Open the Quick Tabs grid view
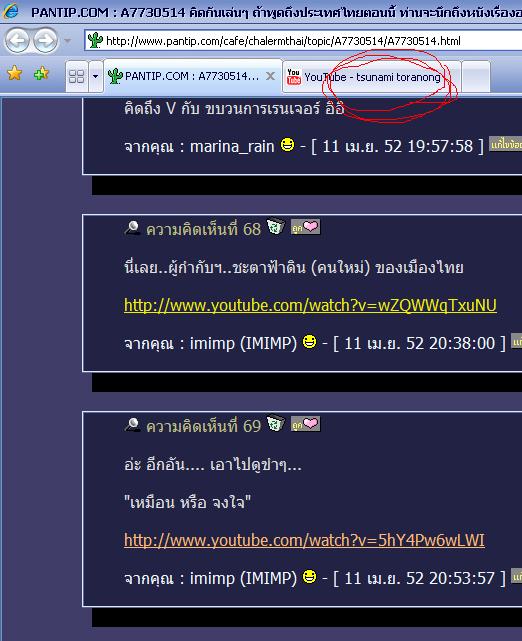Image resolution: width=522 pixels, height=641 pixels. click(77, 76)
